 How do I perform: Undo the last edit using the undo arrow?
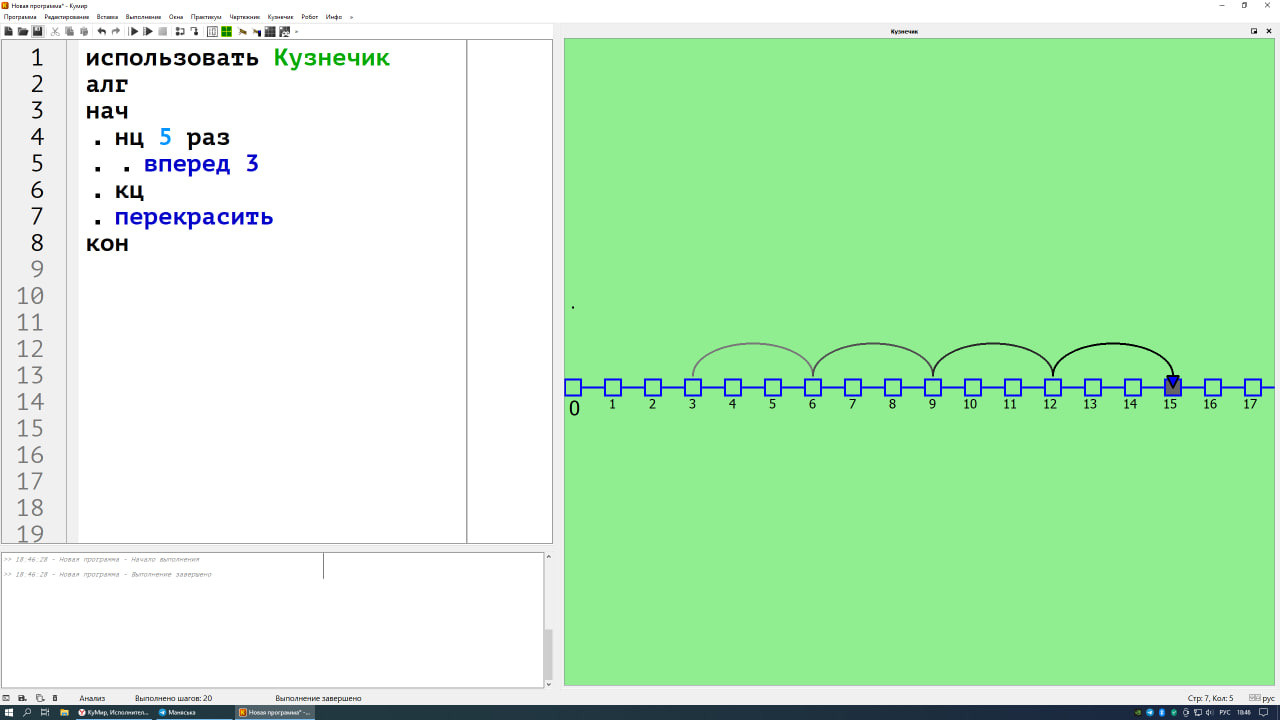[101, 32]
